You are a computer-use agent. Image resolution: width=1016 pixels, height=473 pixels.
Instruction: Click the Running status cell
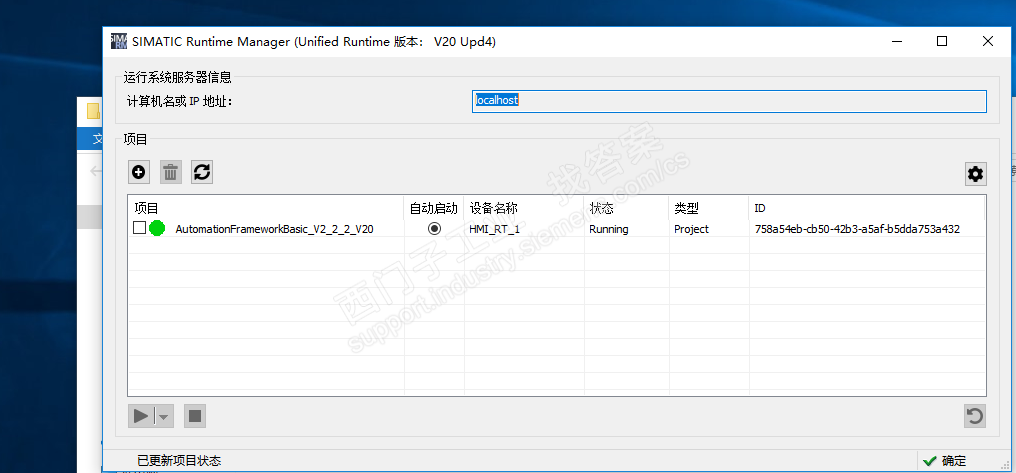pyautogui.click(x=608, y=229)
